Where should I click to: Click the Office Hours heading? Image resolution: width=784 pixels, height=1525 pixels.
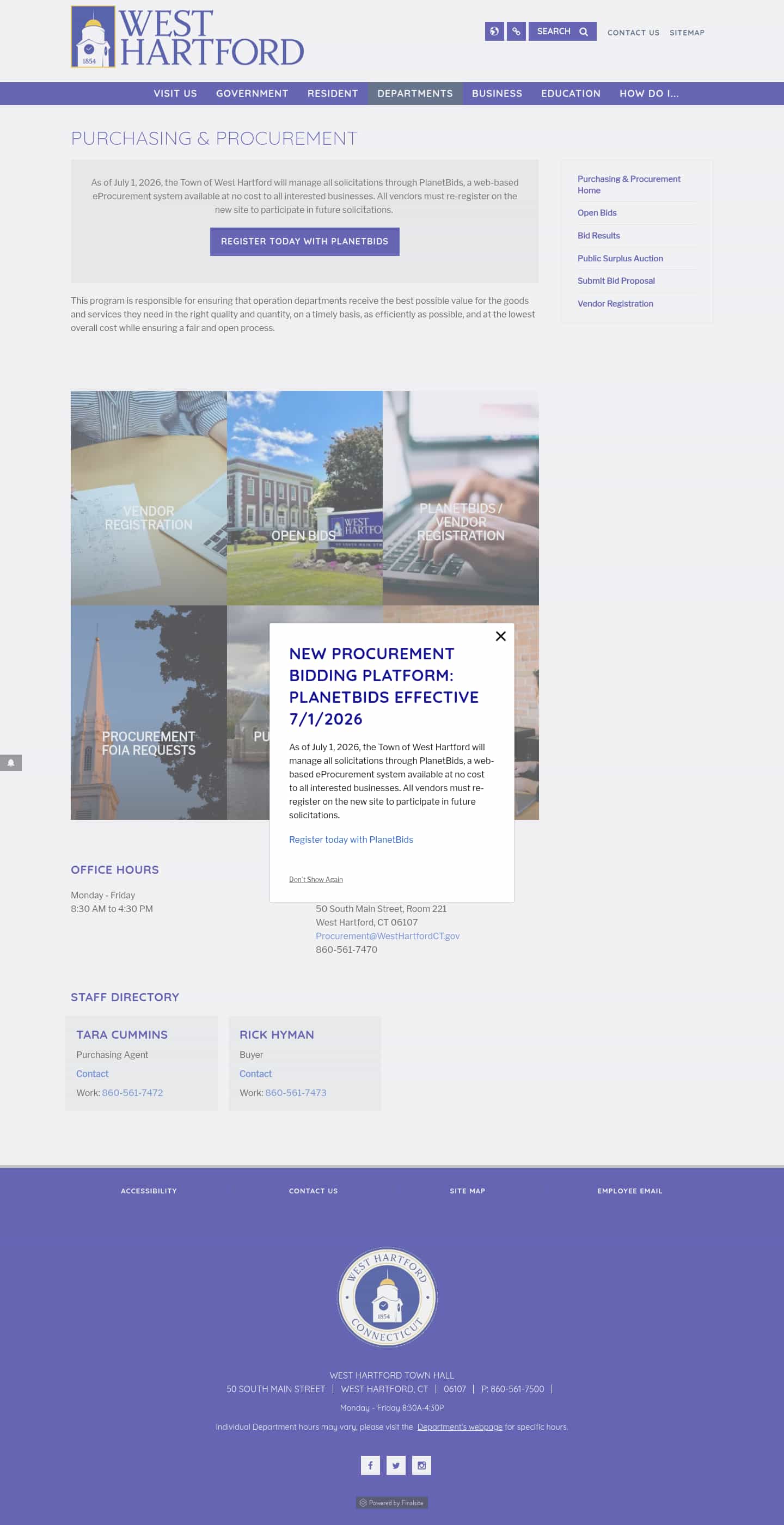(x=115, y=869)
